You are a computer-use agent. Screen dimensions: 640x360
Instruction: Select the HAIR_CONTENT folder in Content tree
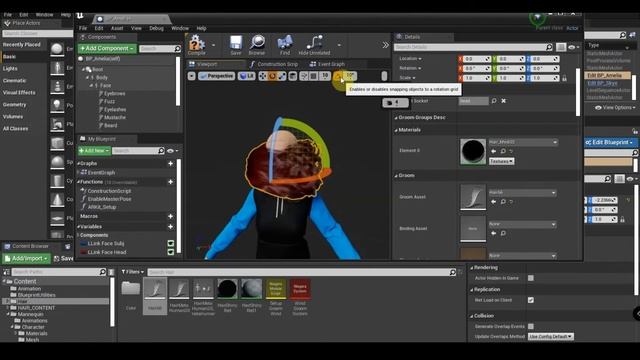click(x=36, y=308)
